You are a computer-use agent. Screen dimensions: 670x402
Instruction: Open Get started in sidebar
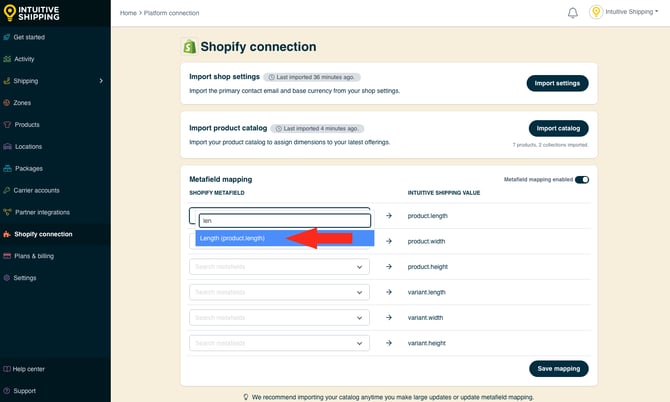(x=29, y=37)
